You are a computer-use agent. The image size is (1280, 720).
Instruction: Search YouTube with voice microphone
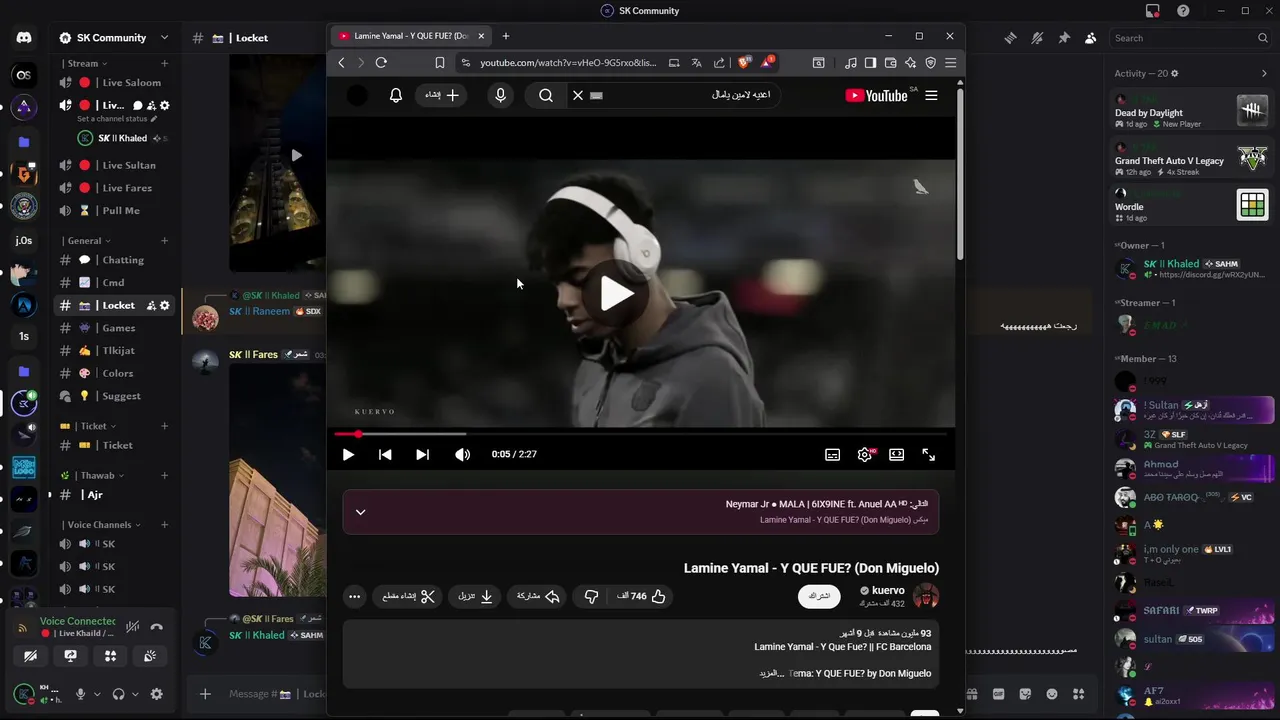[x=501, y=95]
